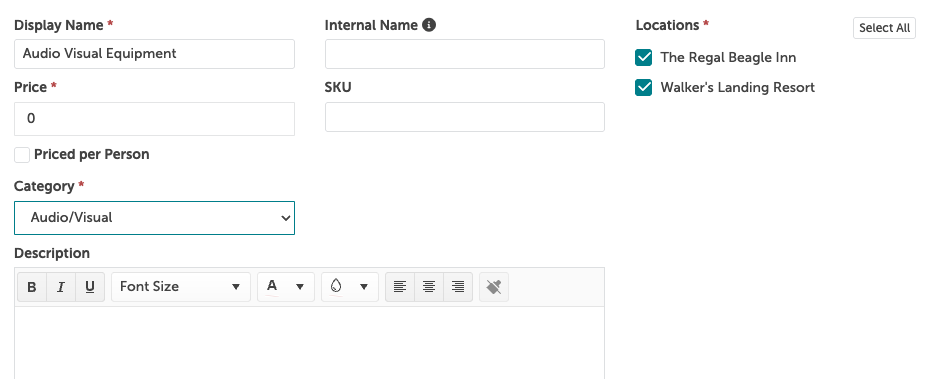
Task: Open the Category dropdown showing Audio/Visual
Action: [x=154, y=218]
